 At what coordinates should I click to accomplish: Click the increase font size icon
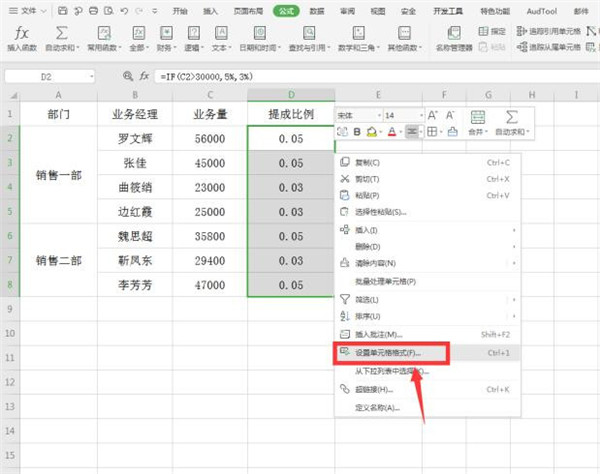point(432,115)
